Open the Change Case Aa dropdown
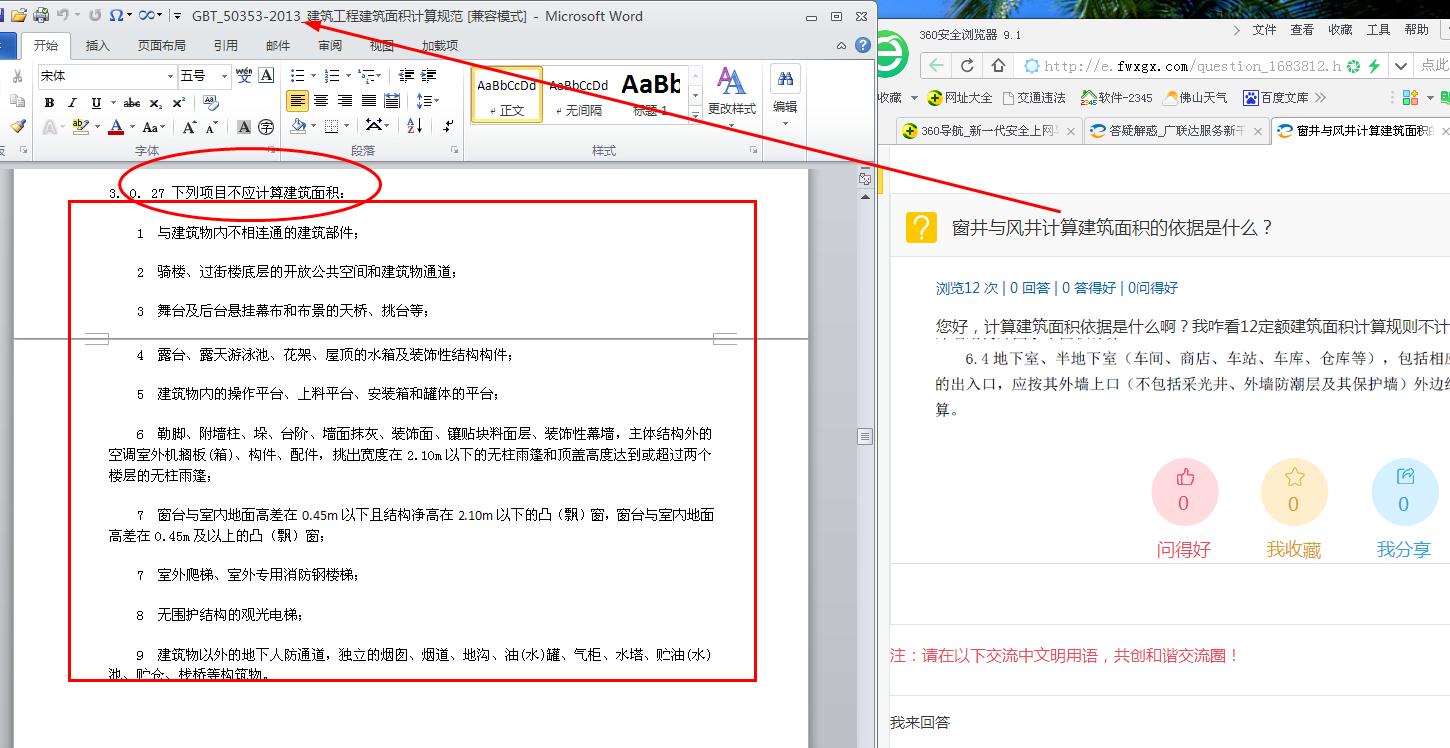The width and height of the screenshot is (1450, 748). click(x=154, y=127)
